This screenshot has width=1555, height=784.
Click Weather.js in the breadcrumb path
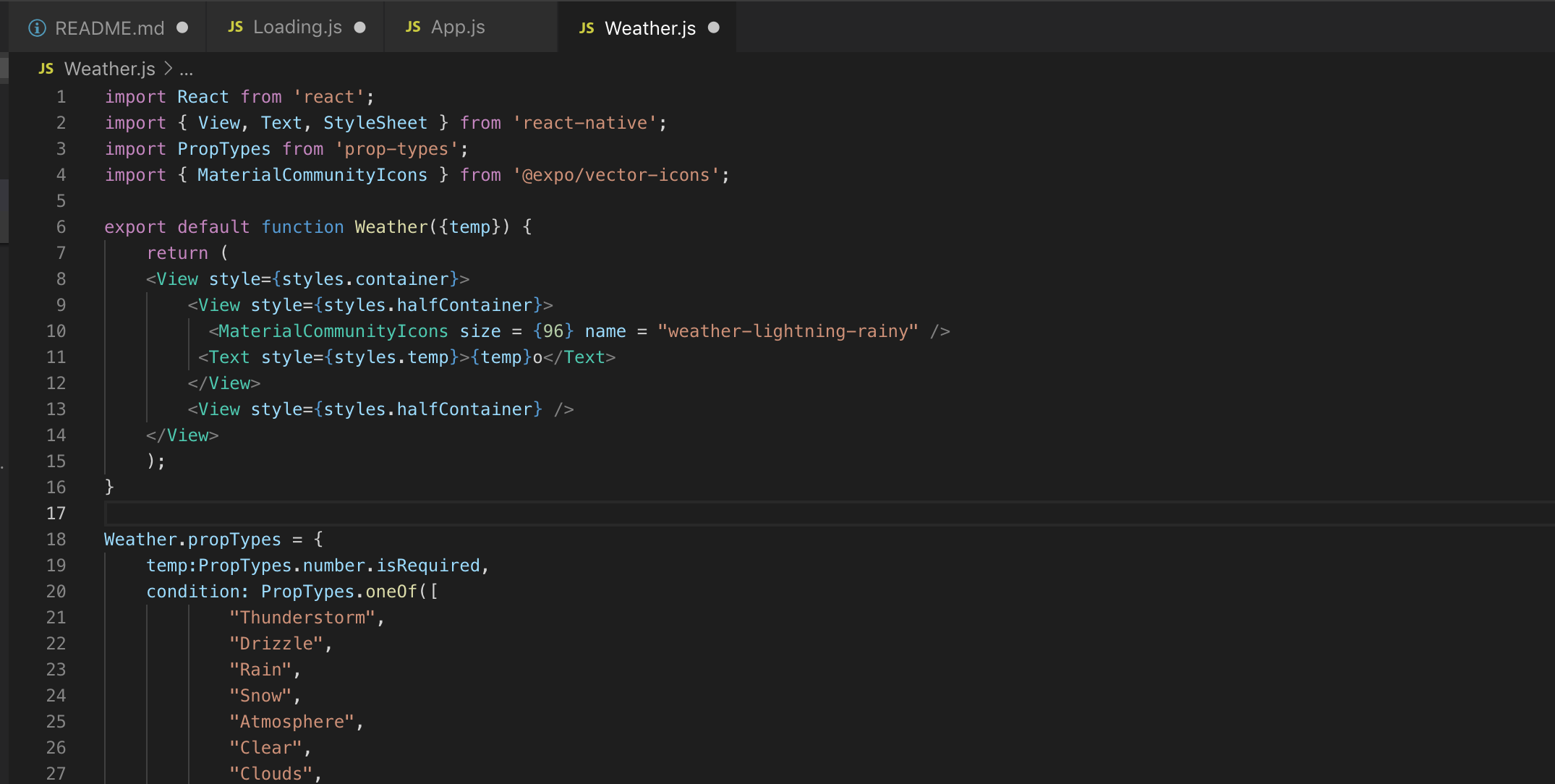(x=109, y=69)
